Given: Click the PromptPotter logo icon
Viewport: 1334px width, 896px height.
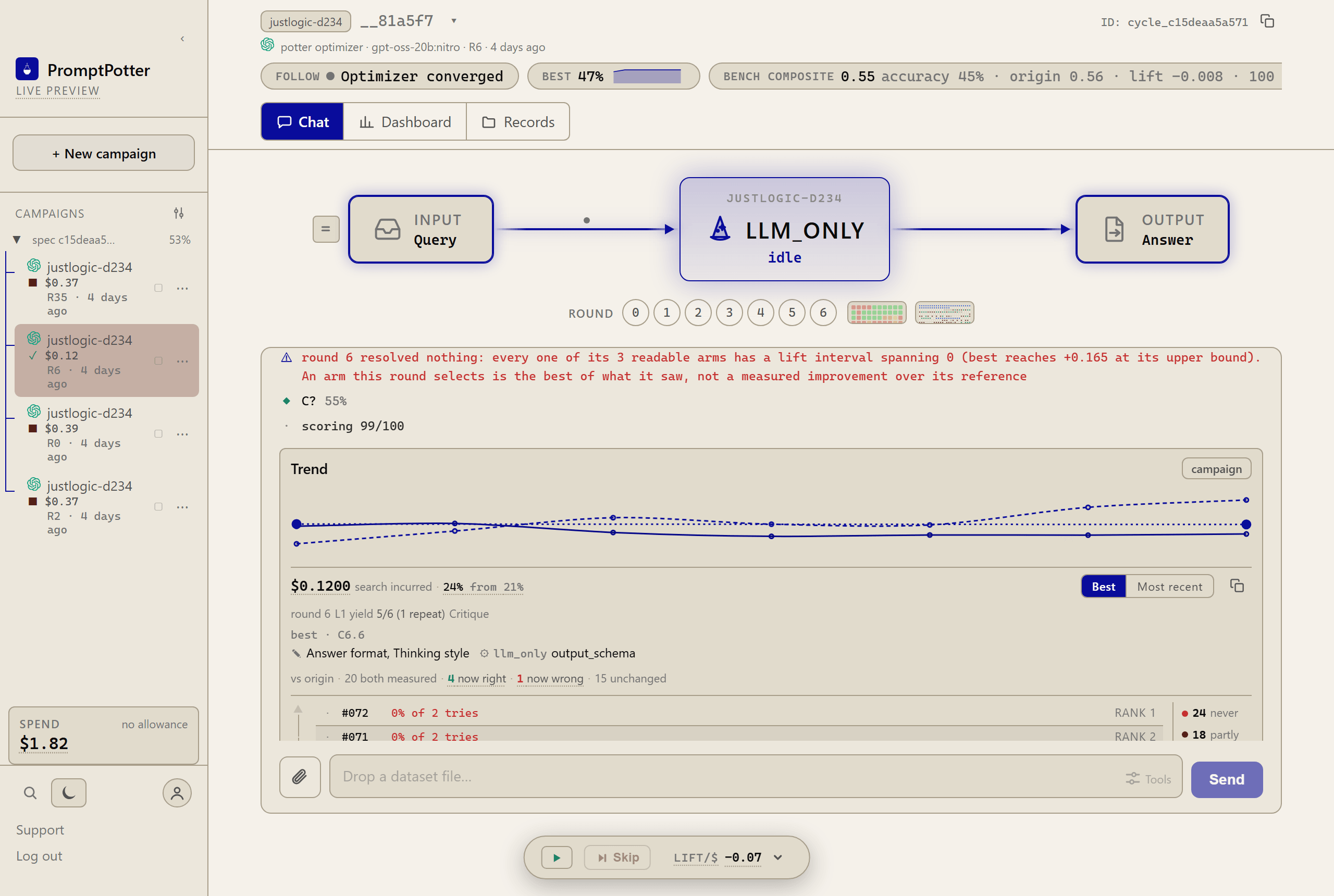Looking at the screenshot, I should tap(27, 69).
